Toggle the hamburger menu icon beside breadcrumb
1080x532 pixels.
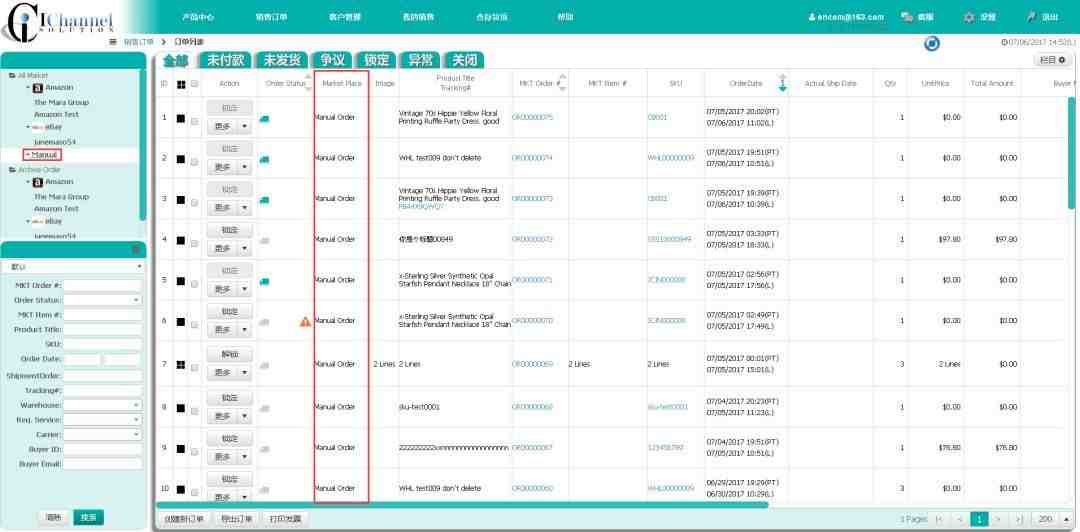[x=113, y=42]
